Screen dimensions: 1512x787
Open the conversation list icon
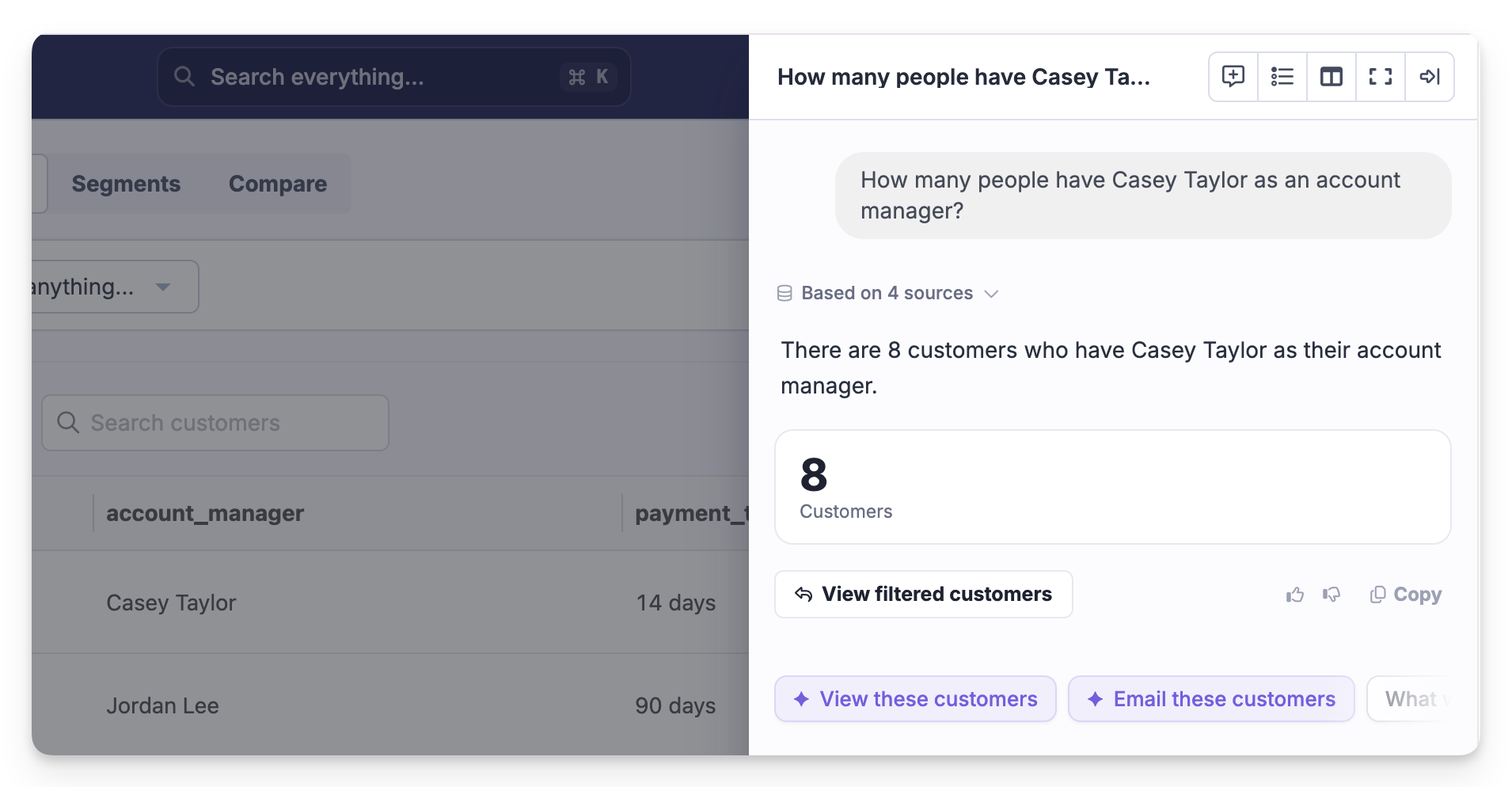(x=1282, y=77)
